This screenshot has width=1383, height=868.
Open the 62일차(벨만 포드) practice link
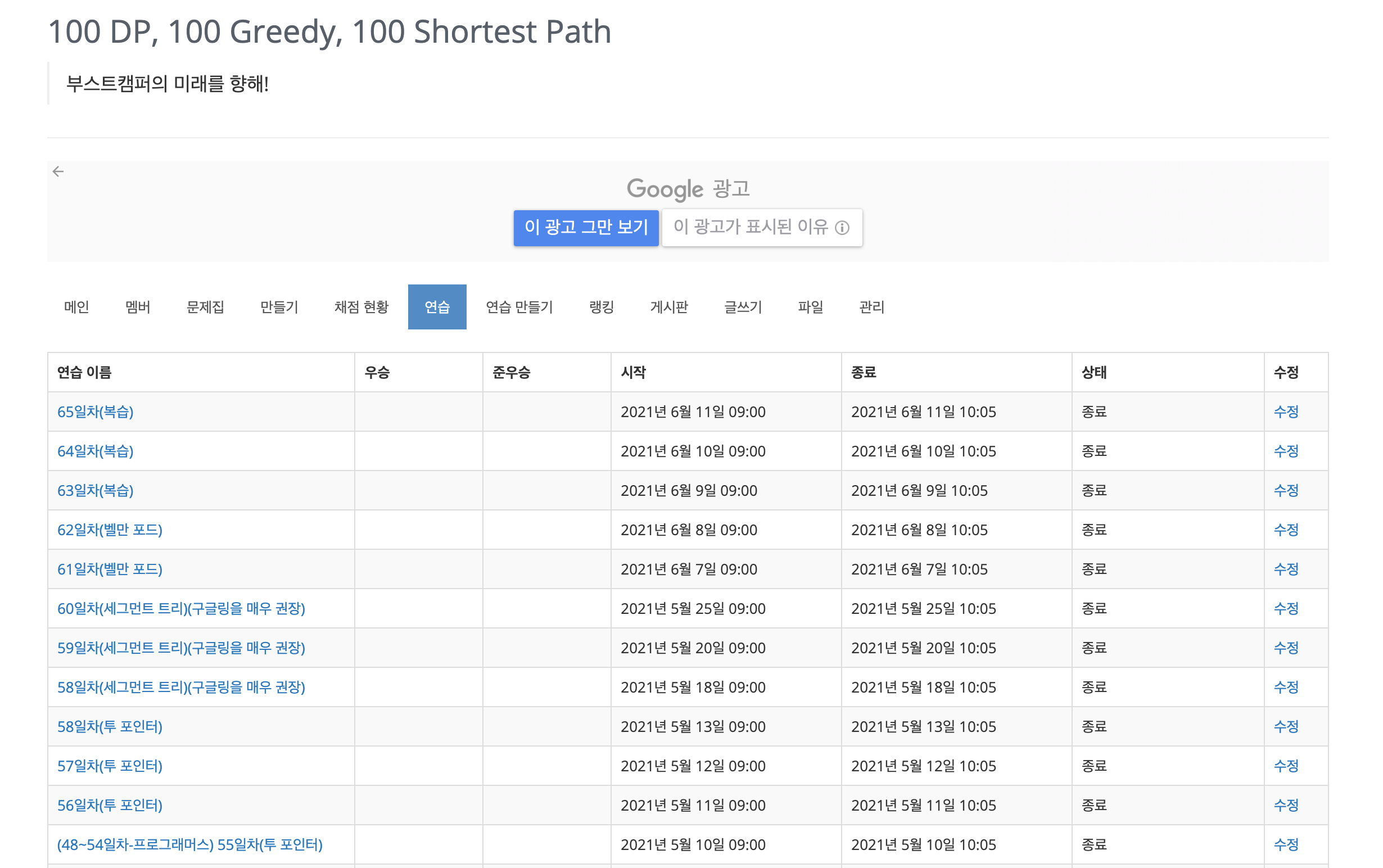pos(110,530)
